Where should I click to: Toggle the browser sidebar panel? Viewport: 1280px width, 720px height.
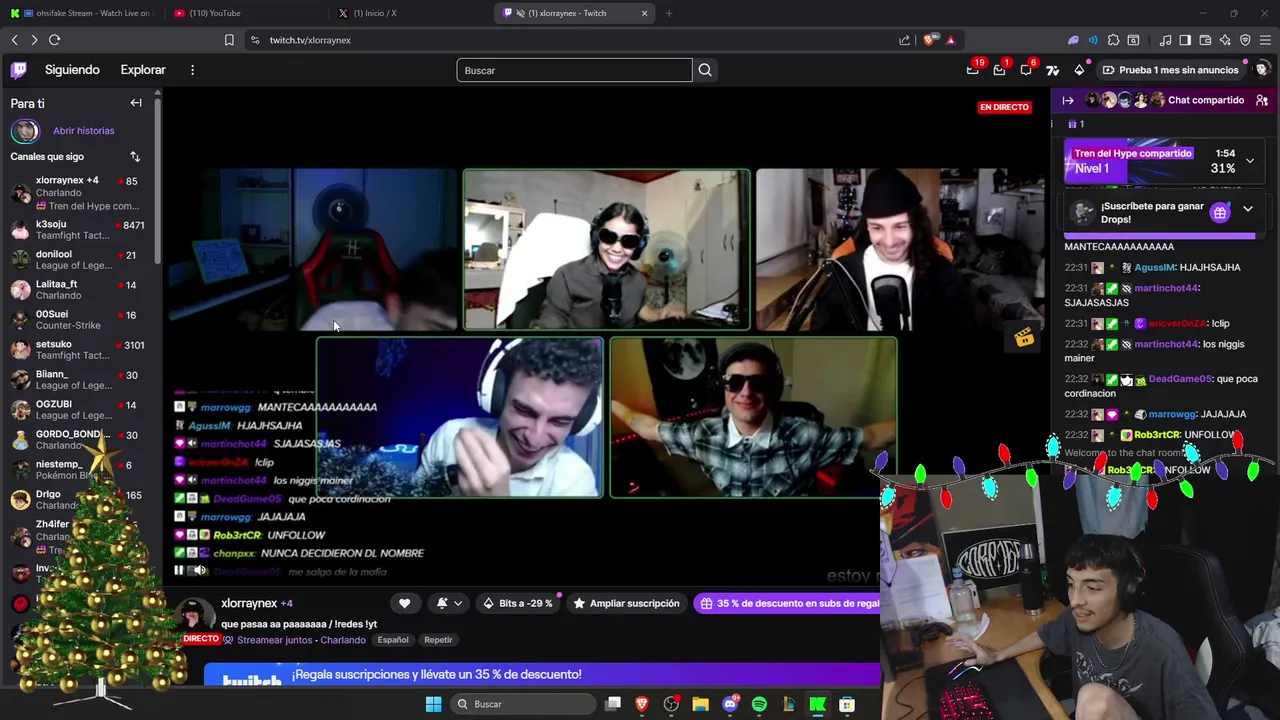click(1185, 40)
